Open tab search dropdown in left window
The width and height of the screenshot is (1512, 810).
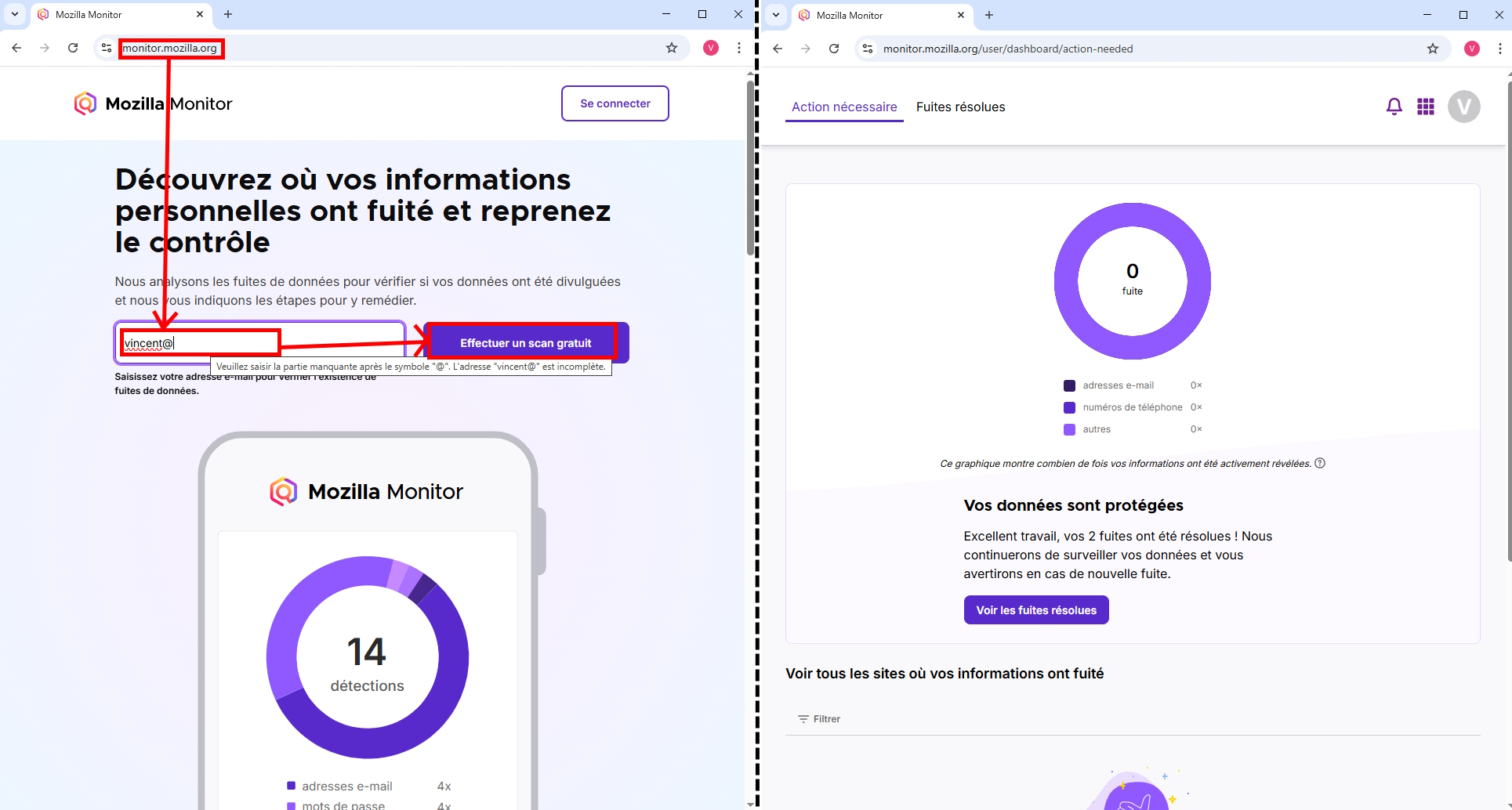coord(15,14)
